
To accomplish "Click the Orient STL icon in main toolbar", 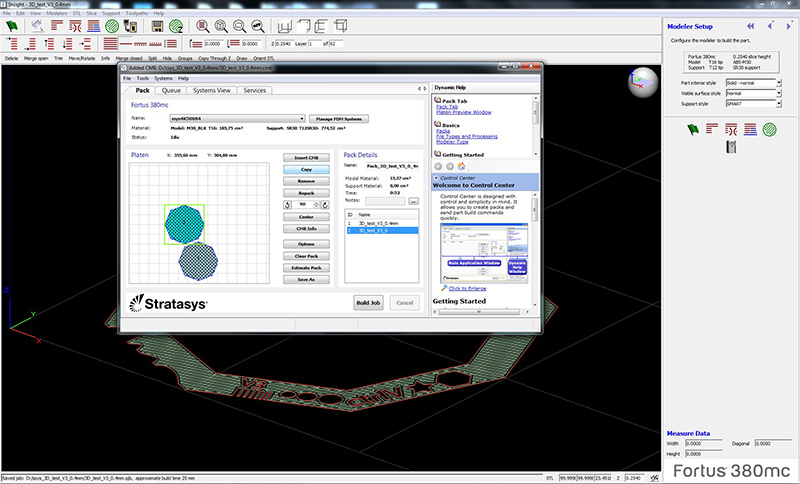I will point(37,26).
